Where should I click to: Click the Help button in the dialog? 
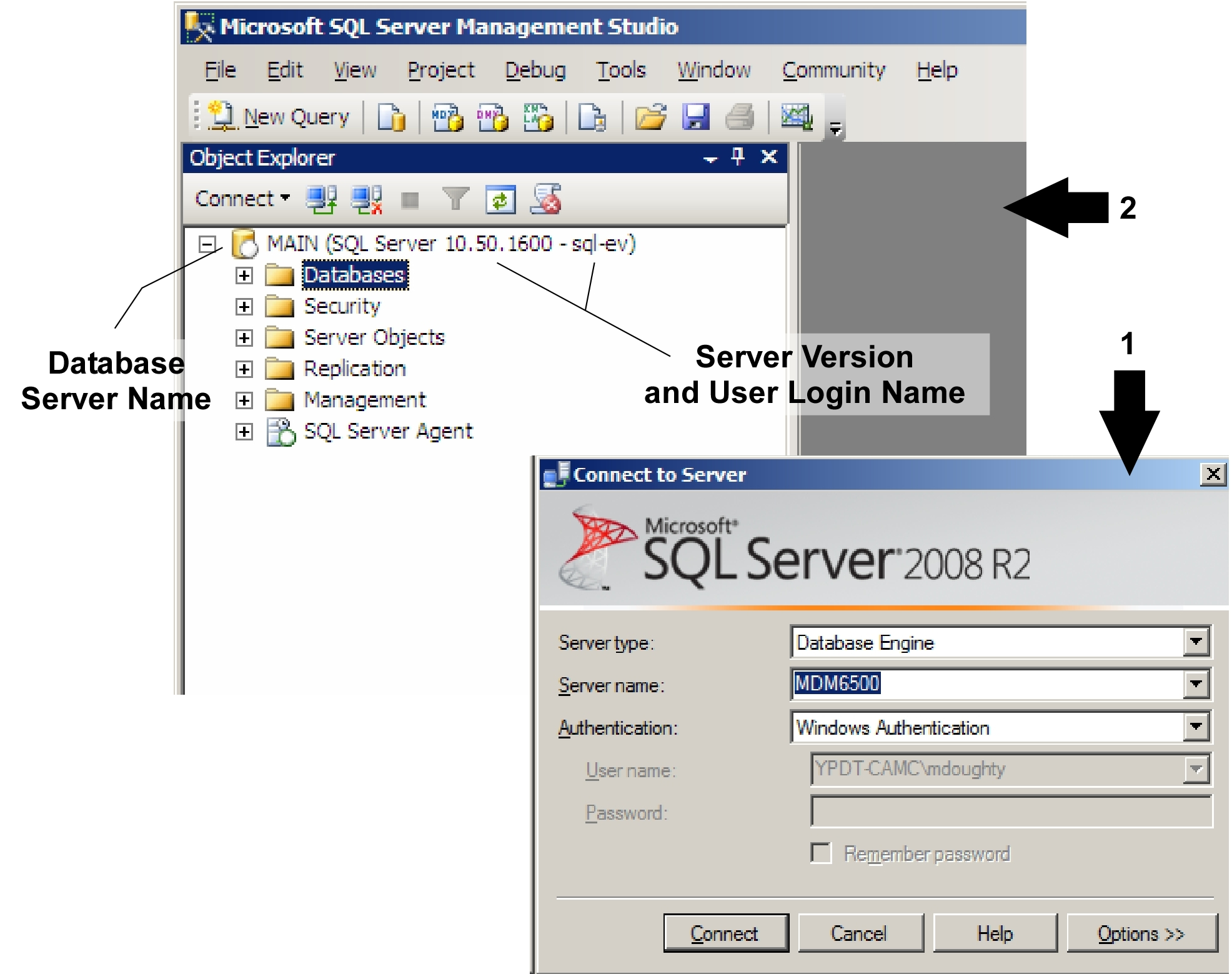pos(995,933)
